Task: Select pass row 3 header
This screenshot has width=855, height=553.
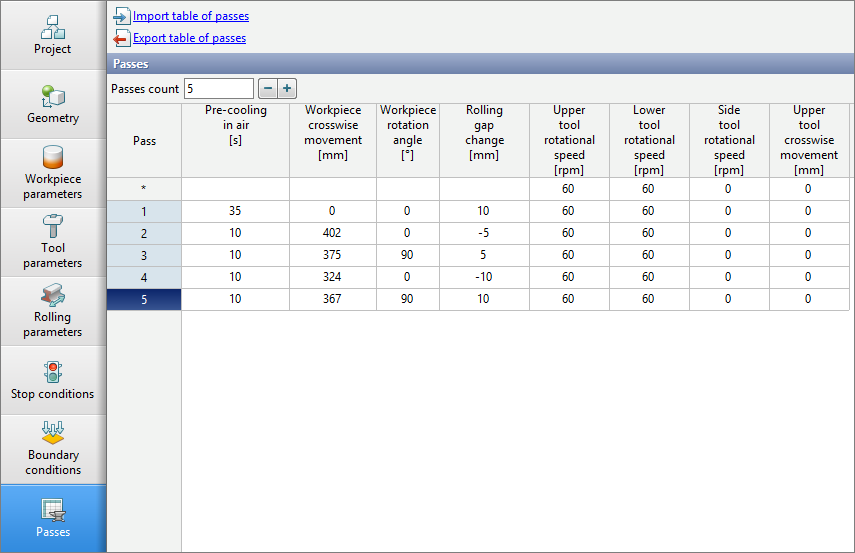Action: [144, 255]
